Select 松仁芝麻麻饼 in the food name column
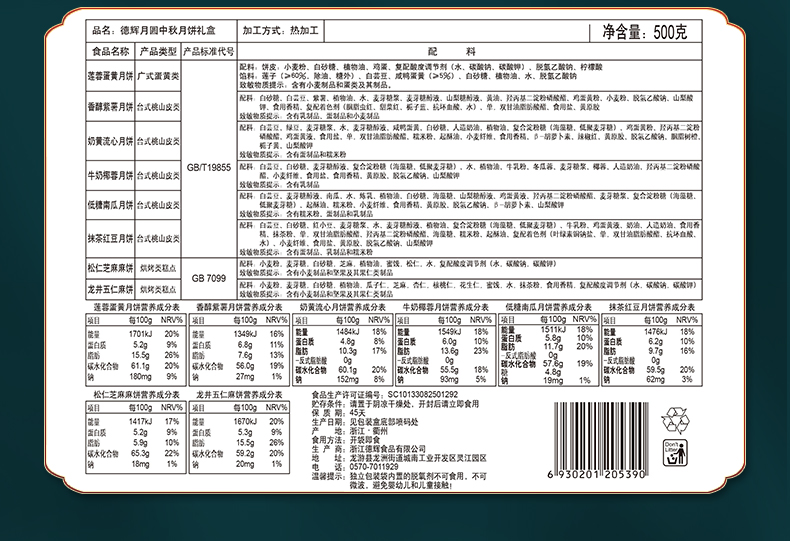Image resolution: width=790 pixels, height=541 pixels. [110, 268]
